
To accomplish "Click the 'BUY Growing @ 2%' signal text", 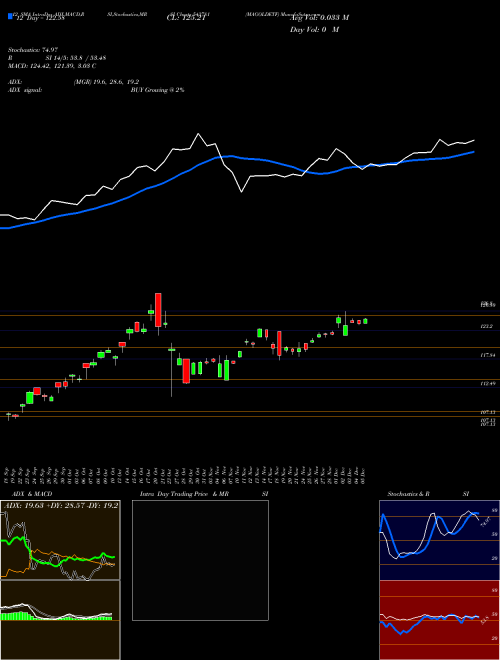I will [157, 90].
